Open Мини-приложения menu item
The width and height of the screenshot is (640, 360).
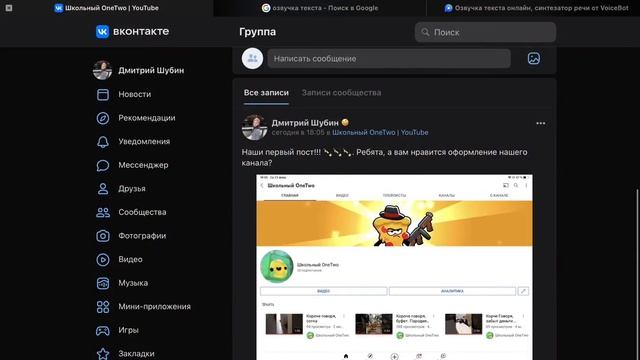tap(154, 307)
